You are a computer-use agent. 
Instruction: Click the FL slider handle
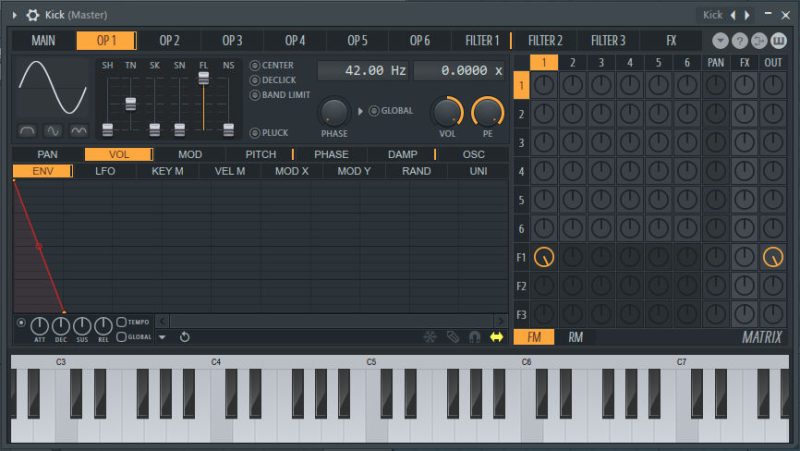pyautogui.click(x=204, y=78)
